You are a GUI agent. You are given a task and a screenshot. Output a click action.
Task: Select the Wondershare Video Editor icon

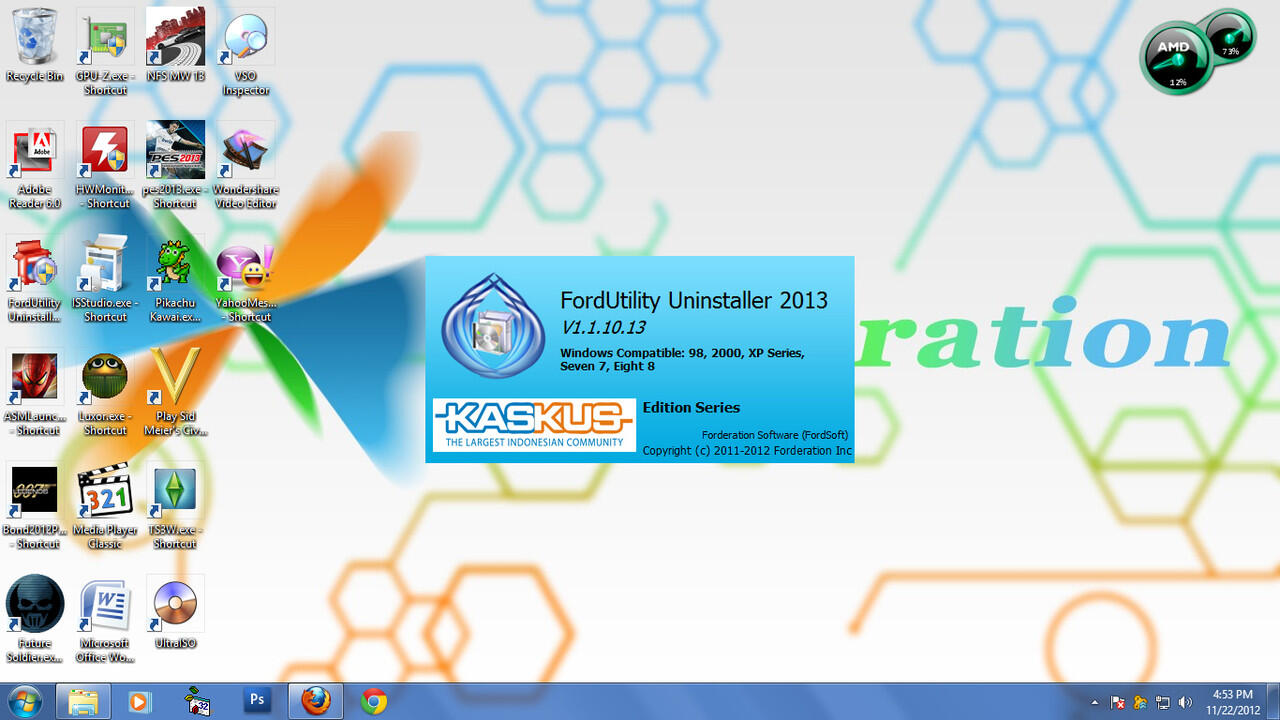[x=245, y=165]
